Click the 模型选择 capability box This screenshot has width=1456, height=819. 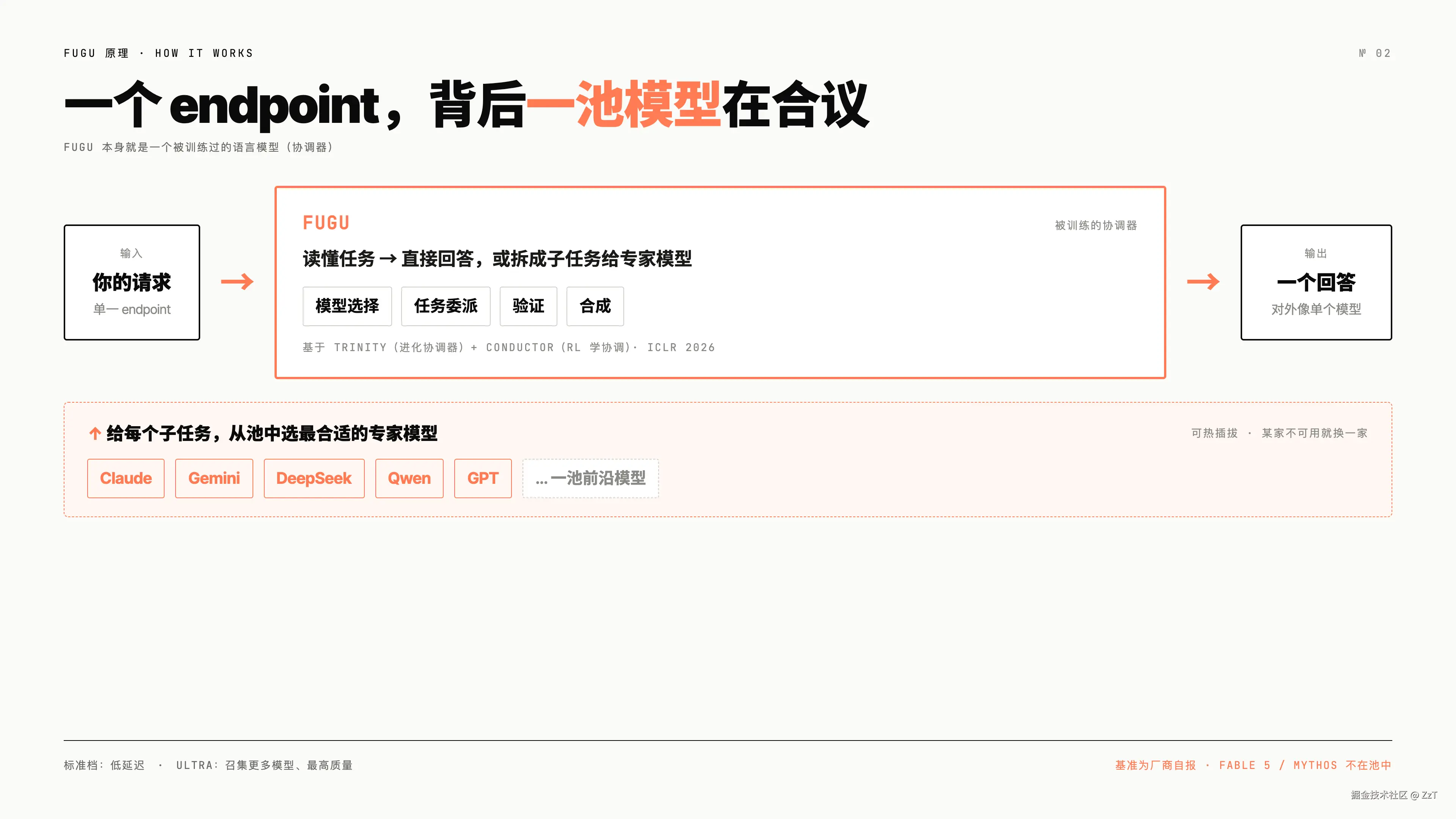click(x=347, y=306)
